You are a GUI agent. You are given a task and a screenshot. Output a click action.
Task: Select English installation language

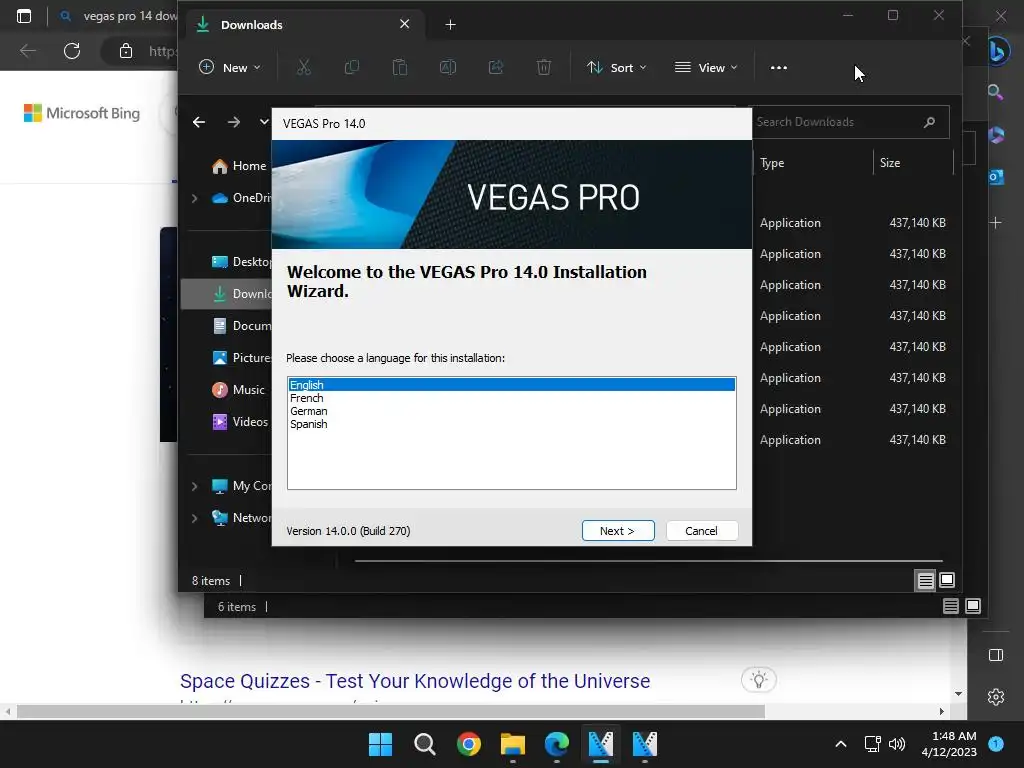click(x=511, y=385)
